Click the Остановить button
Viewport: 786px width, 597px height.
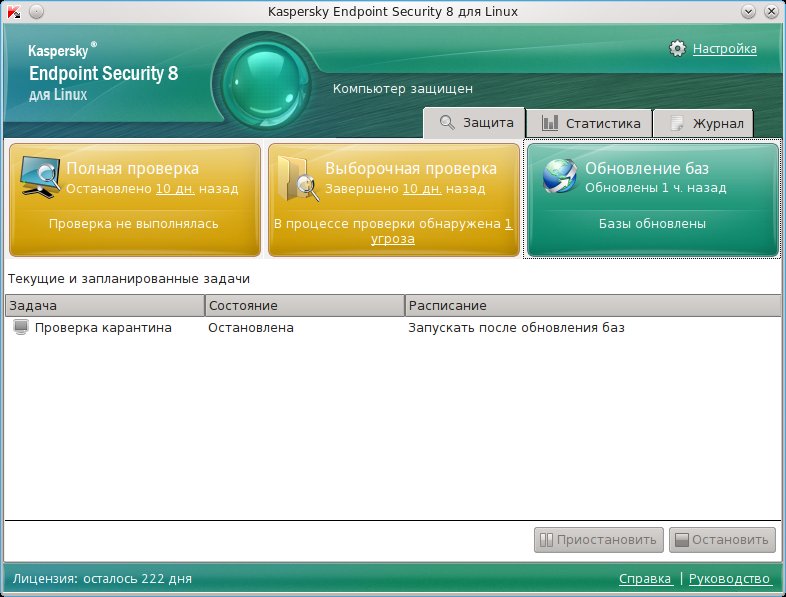click(722, 540)
